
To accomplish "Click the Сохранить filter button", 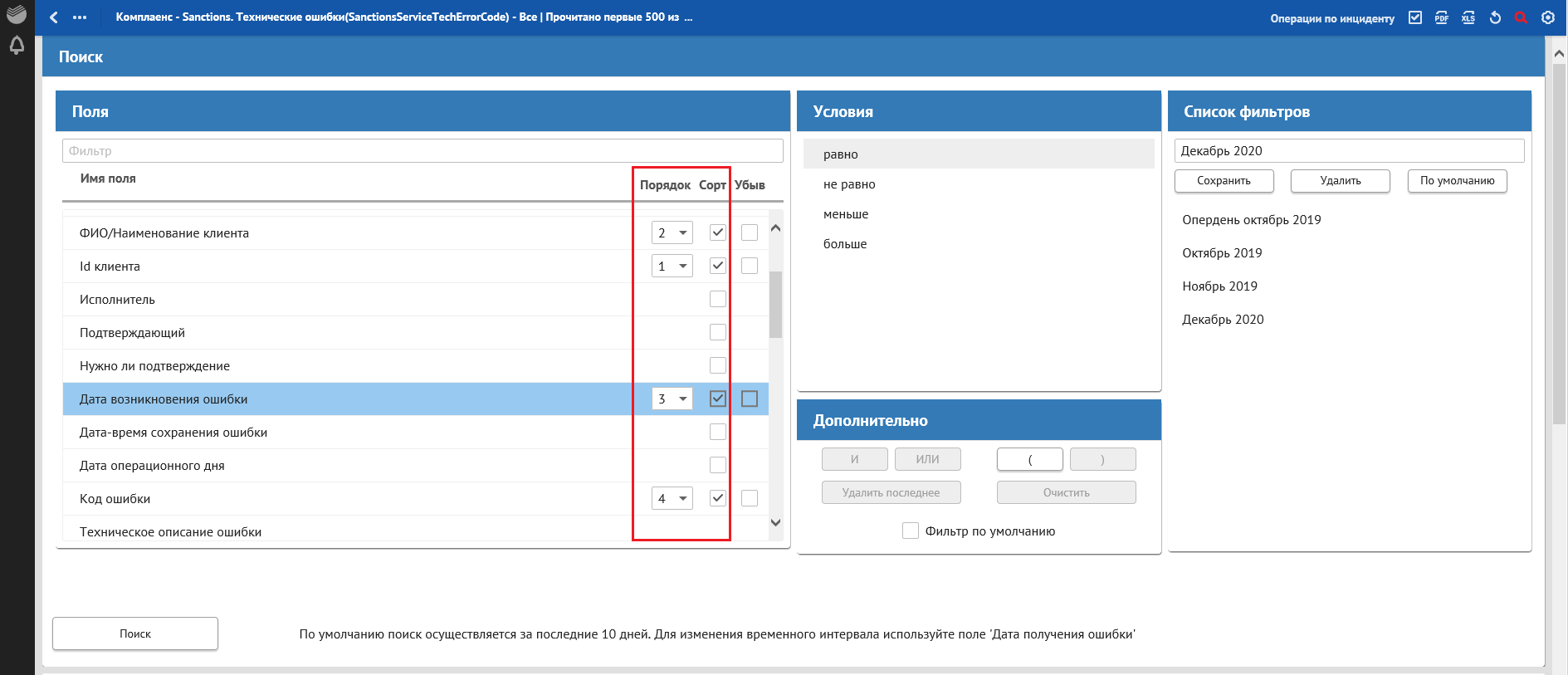I will 1224,181.
